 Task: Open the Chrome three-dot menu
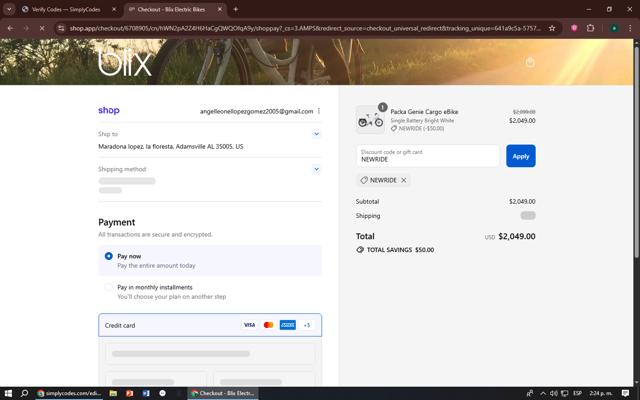click(x=630, y=28)
